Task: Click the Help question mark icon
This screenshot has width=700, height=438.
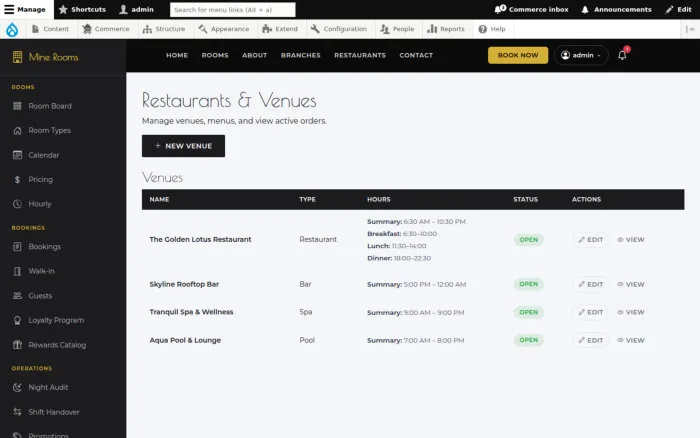Action: coord(483,29)
